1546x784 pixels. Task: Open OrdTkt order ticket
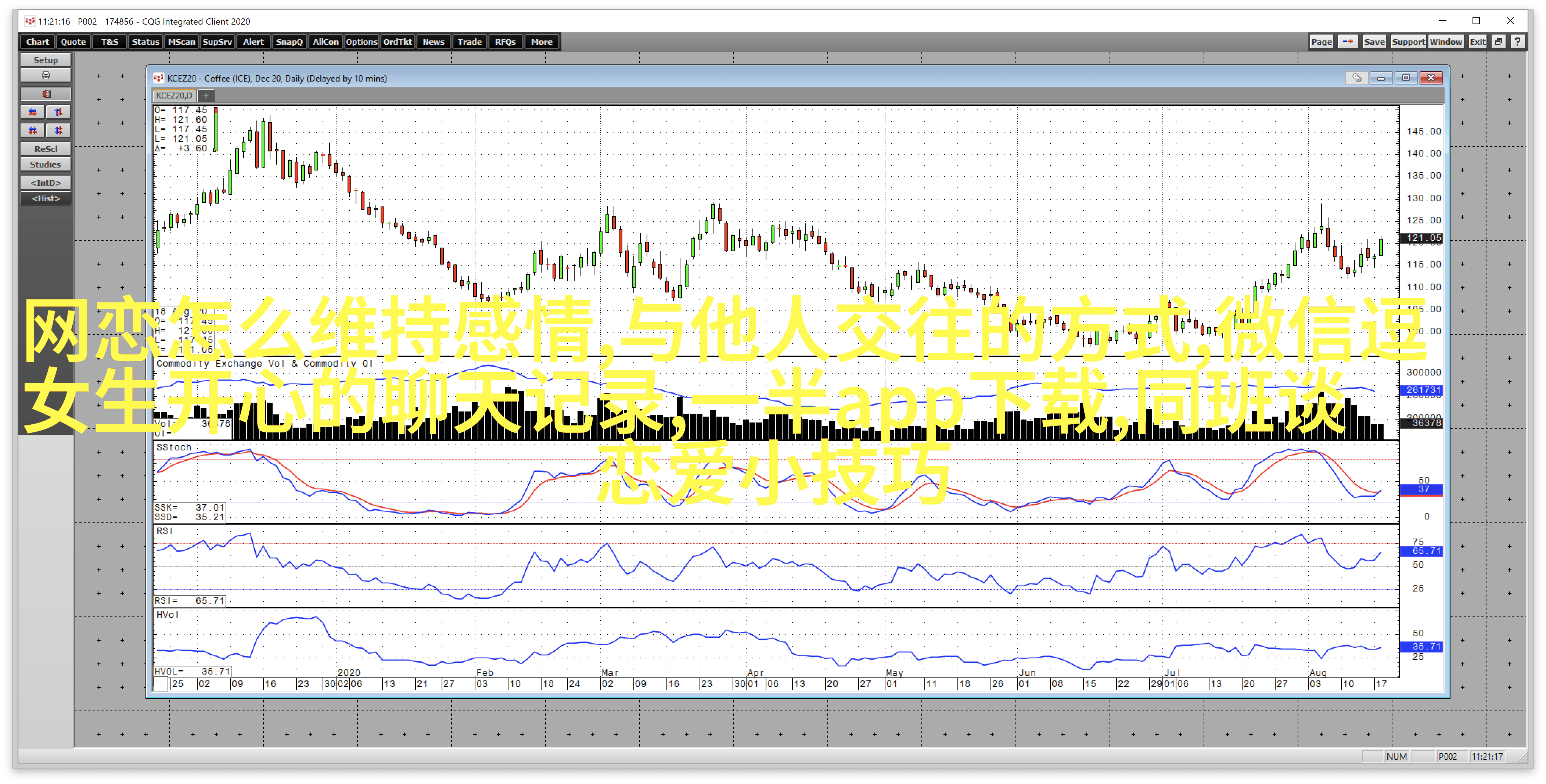coord(397,42)
